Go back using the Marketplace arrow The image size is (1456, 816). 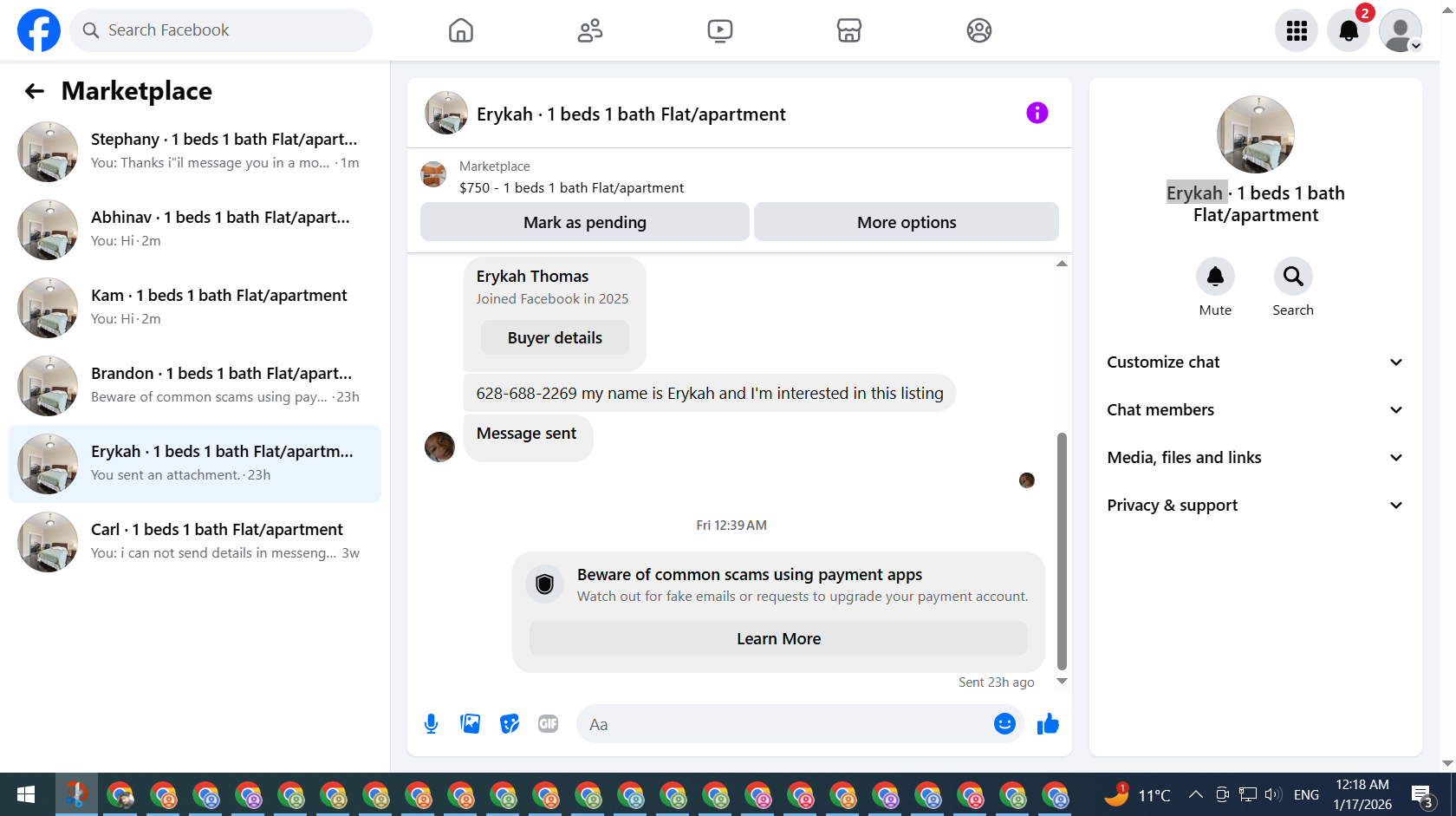35,91
